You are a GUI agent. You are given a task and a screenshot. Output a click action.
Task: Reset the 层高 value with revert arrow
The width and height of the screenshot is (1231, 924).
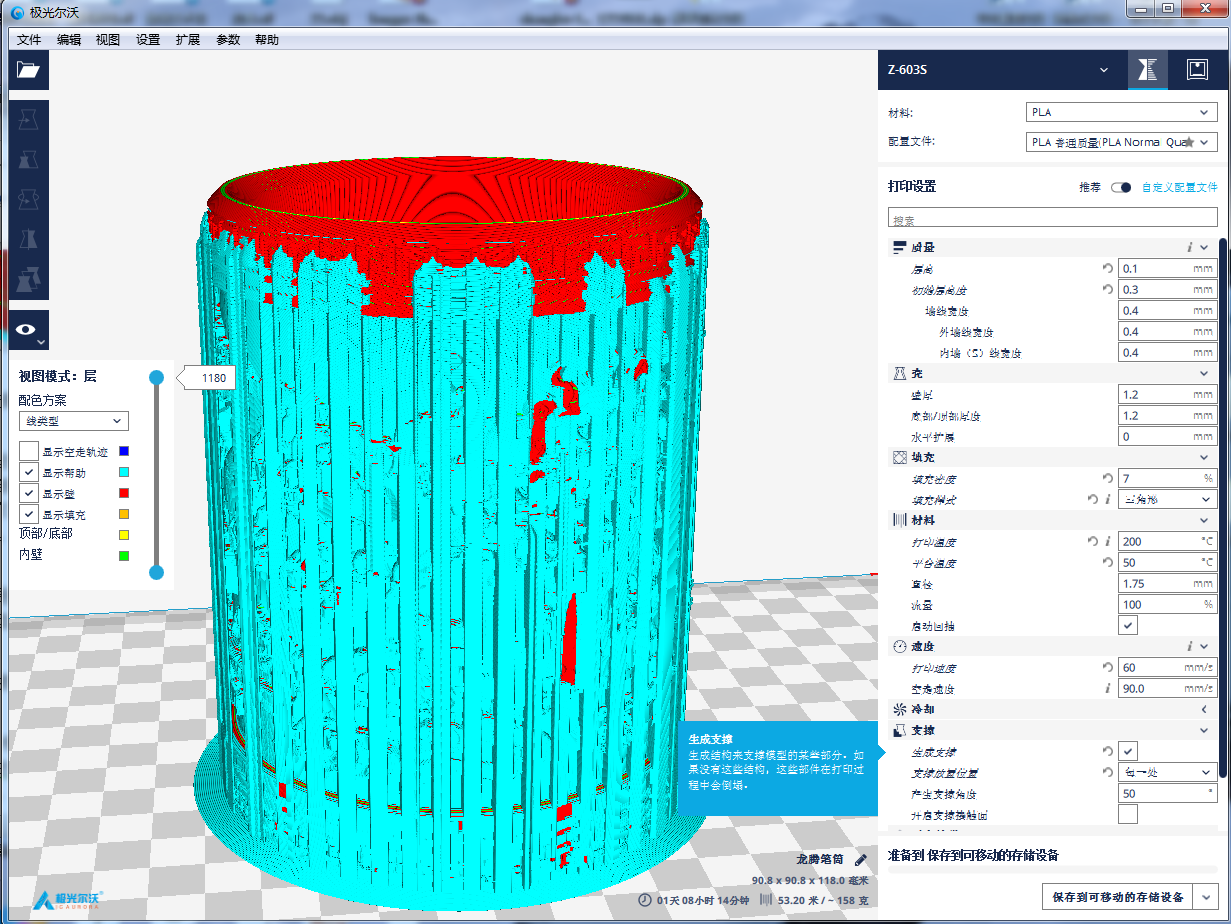click(x=1107, y=268)
